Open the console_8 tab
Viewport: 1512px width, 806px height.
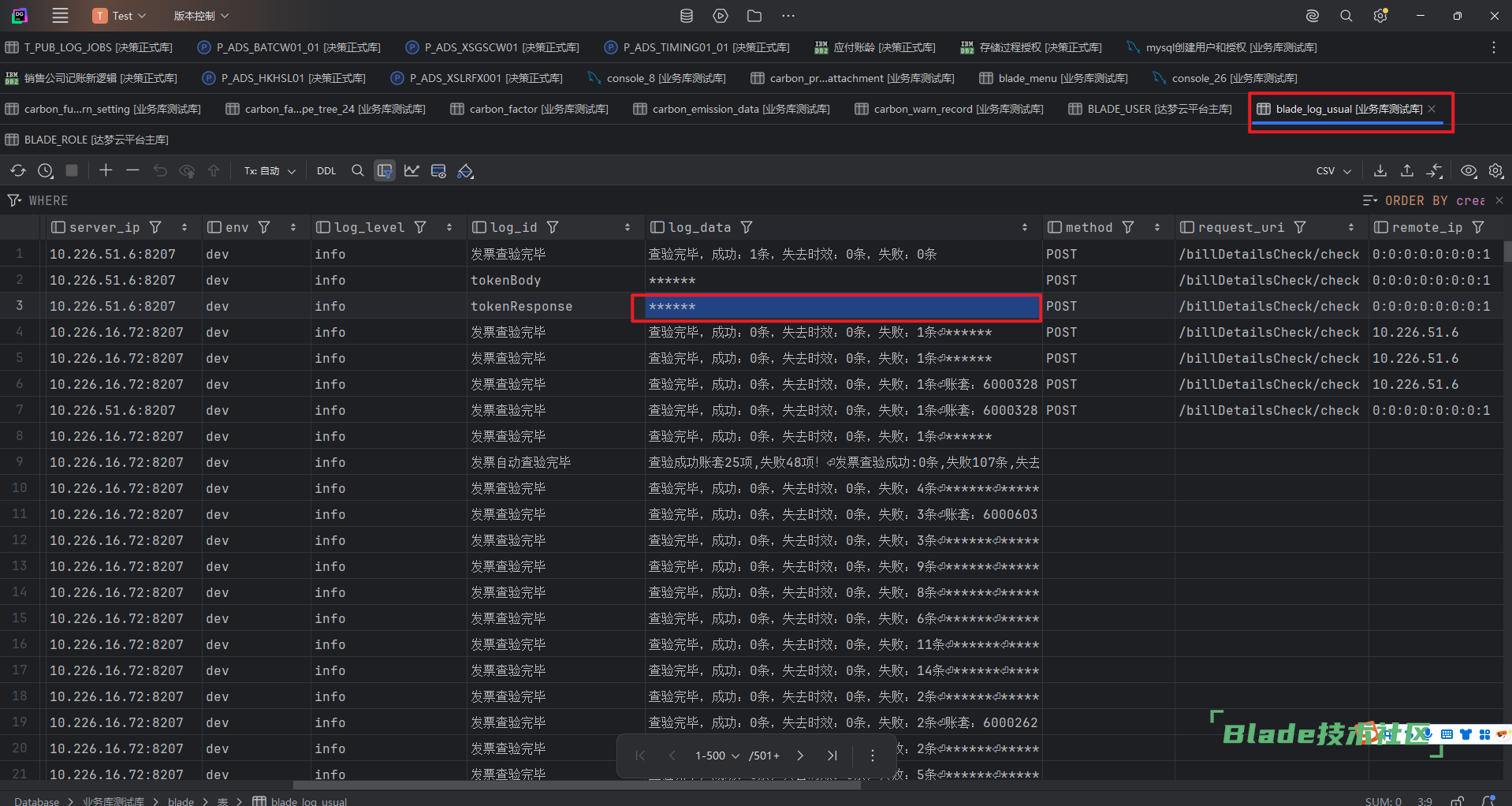[x=657, y=78]
